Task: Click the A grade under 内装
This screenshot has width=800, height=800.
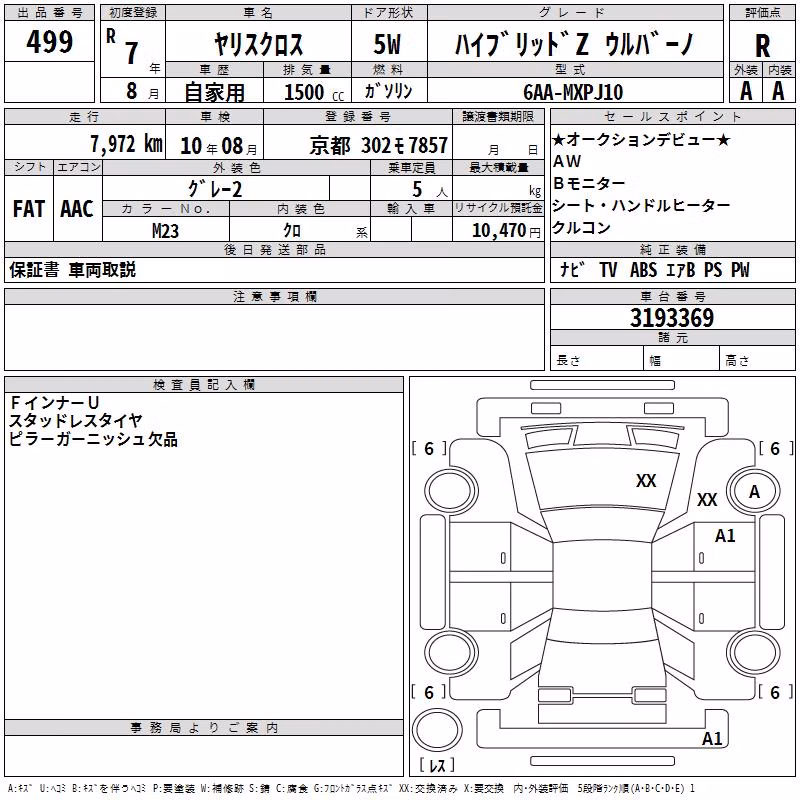Action: (778, 91)
